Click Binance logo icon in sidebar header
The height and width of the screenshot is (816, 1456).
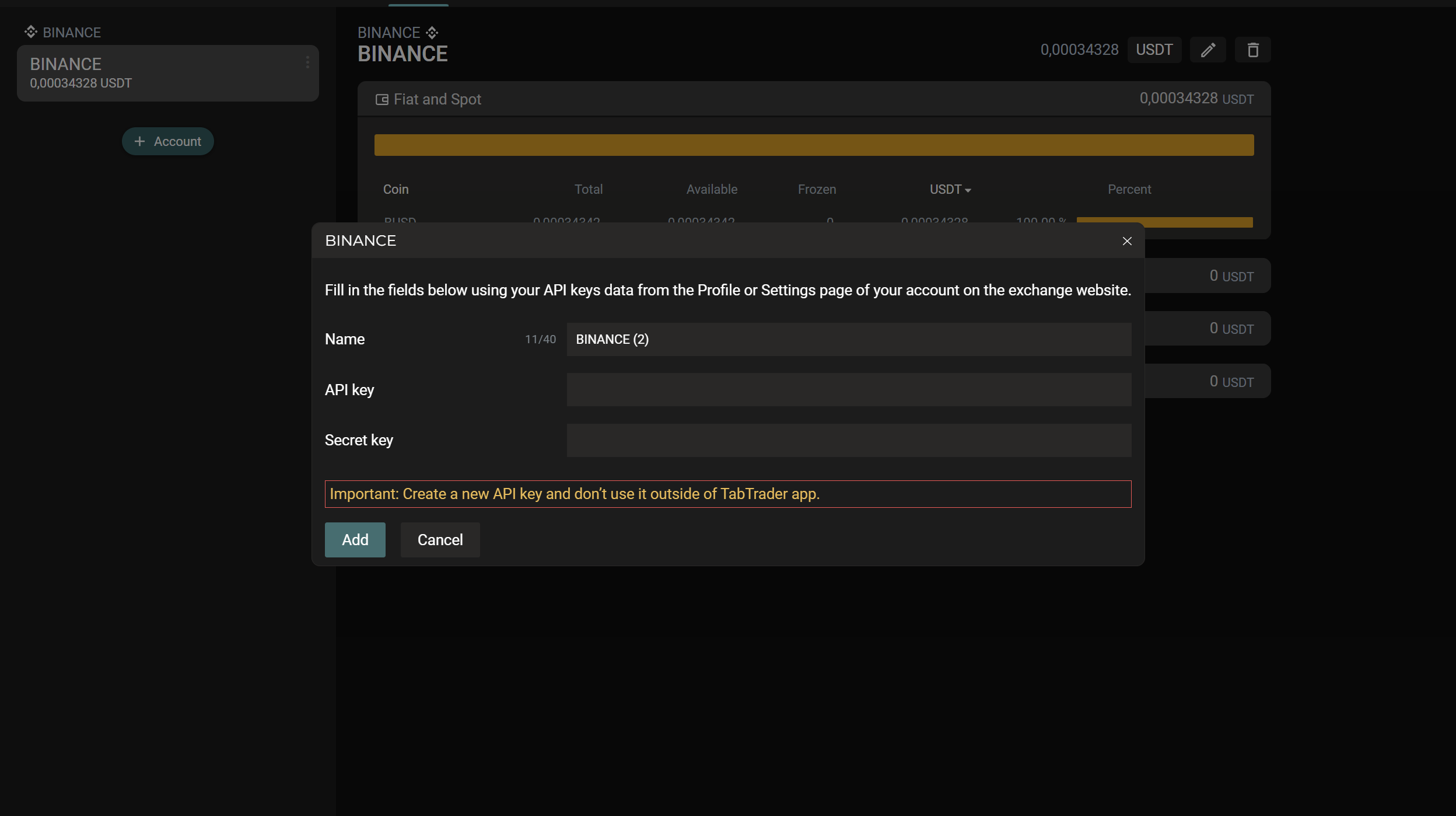tap(31, 32)
